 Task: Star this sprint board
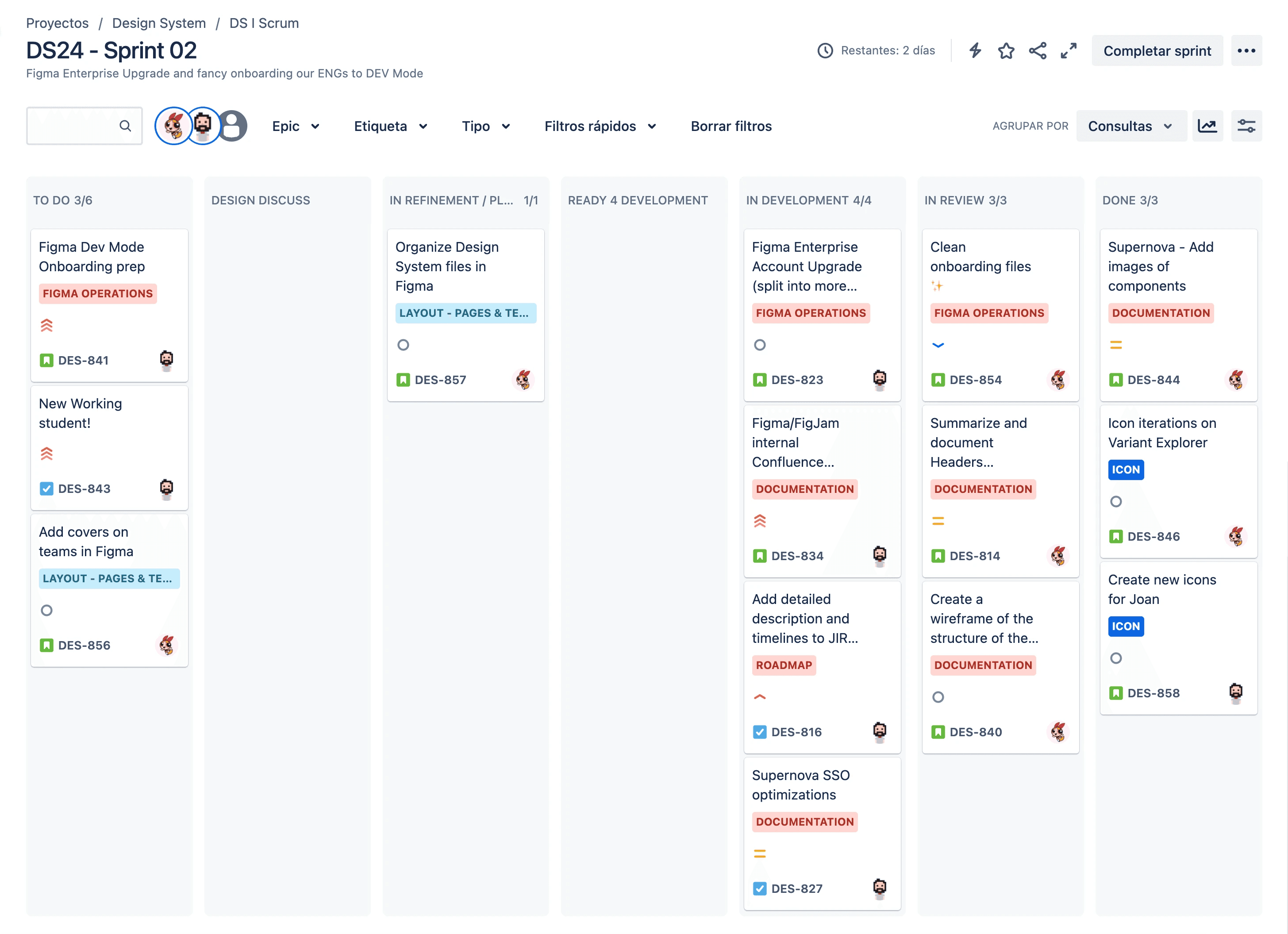1006,50
